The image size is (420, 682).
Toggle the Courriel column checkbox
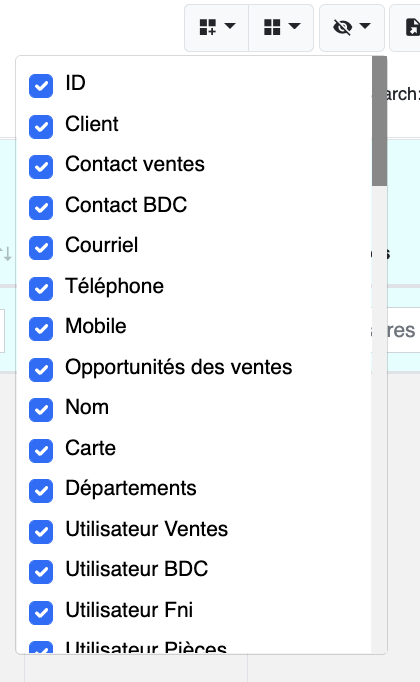click(41, 248)
